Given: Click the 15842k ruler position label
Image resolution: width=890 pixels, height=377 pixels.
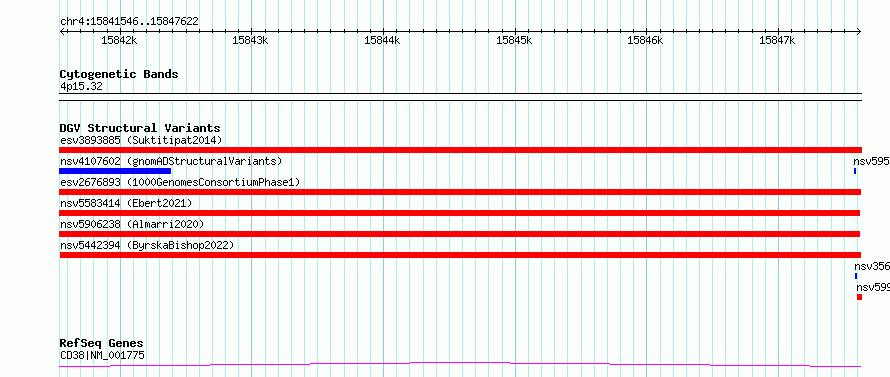Looking at the screenshot, I should [119, 40].
